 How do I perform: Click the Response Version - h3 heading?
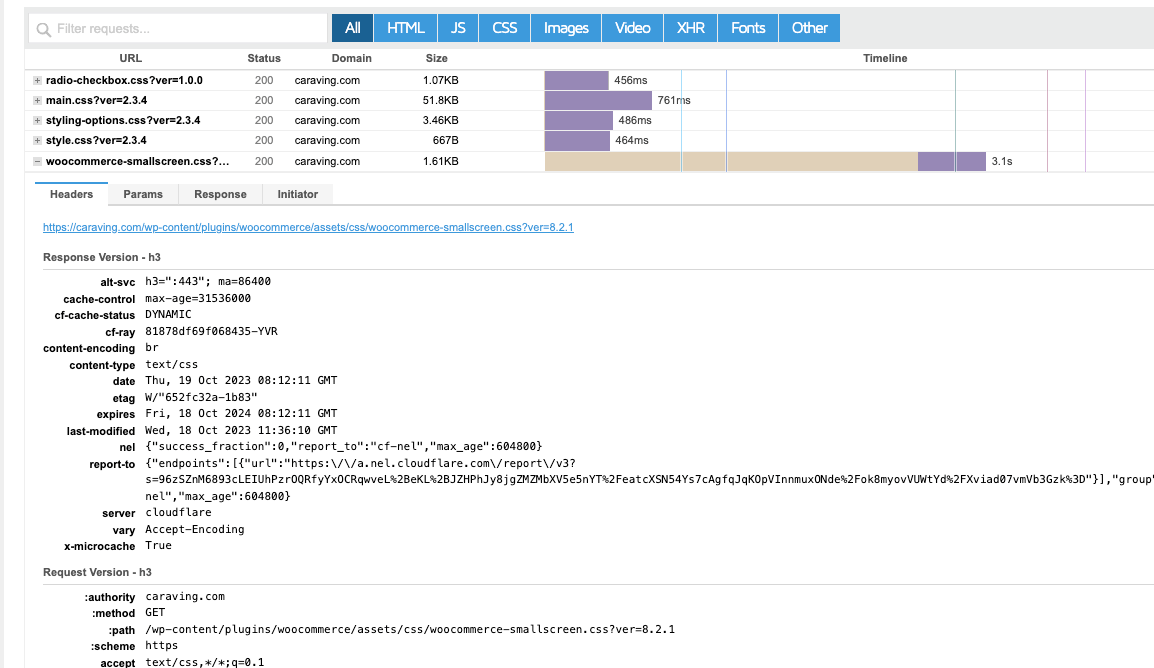tap(102, 257)
